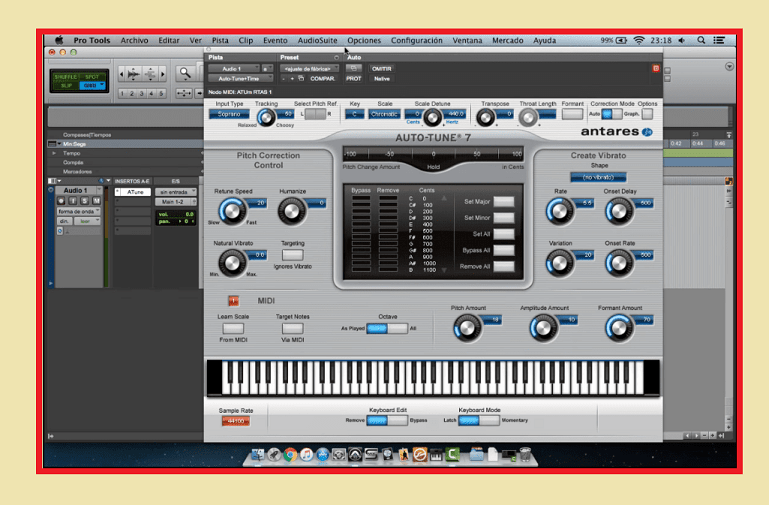Open the AudioSuite menu

(x=317, y=40)
